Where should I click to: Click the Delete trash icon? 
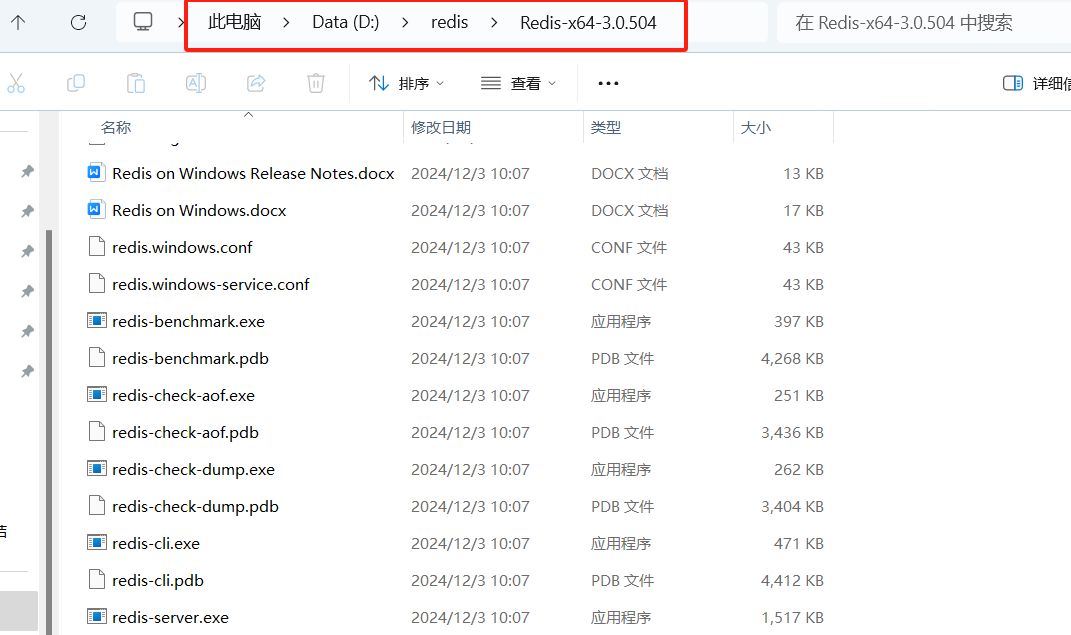[x=316, y=83]
